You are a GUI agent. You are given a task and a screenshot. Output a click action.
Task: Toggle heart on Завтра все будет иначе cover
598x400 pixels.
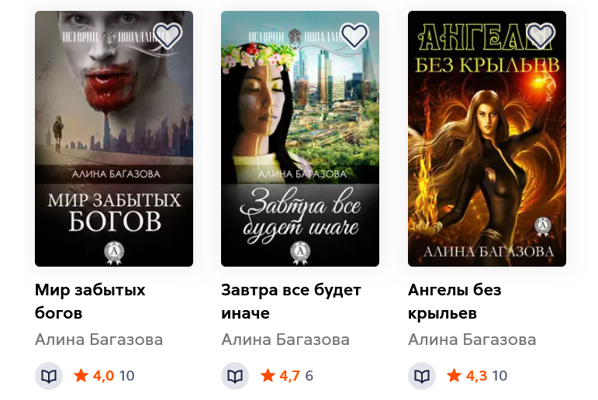pyautogui.click(x=354, y=35)
